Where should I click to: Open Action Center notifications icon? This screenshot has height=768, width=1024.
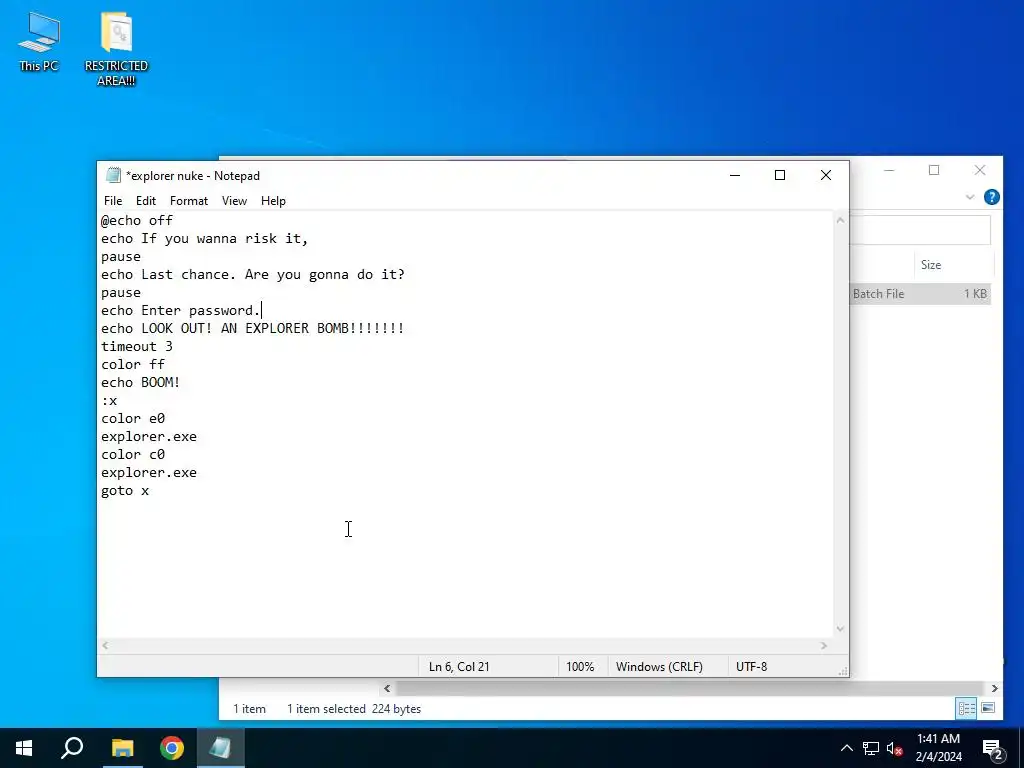click(x=993, y=748)
